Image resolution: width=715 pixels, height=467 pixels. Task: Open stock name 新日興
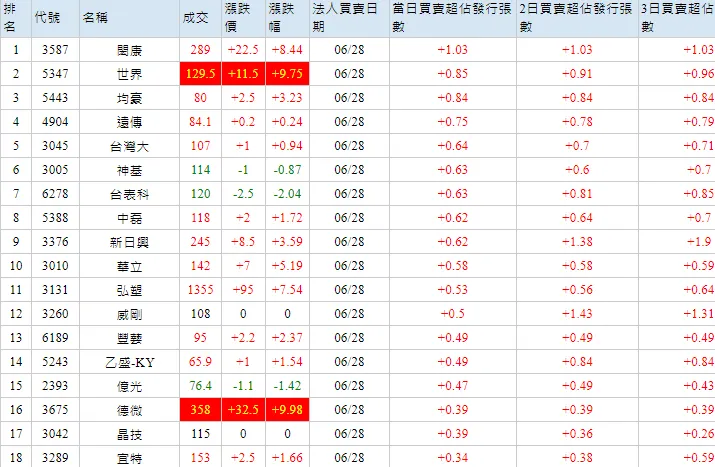[130, 242]
